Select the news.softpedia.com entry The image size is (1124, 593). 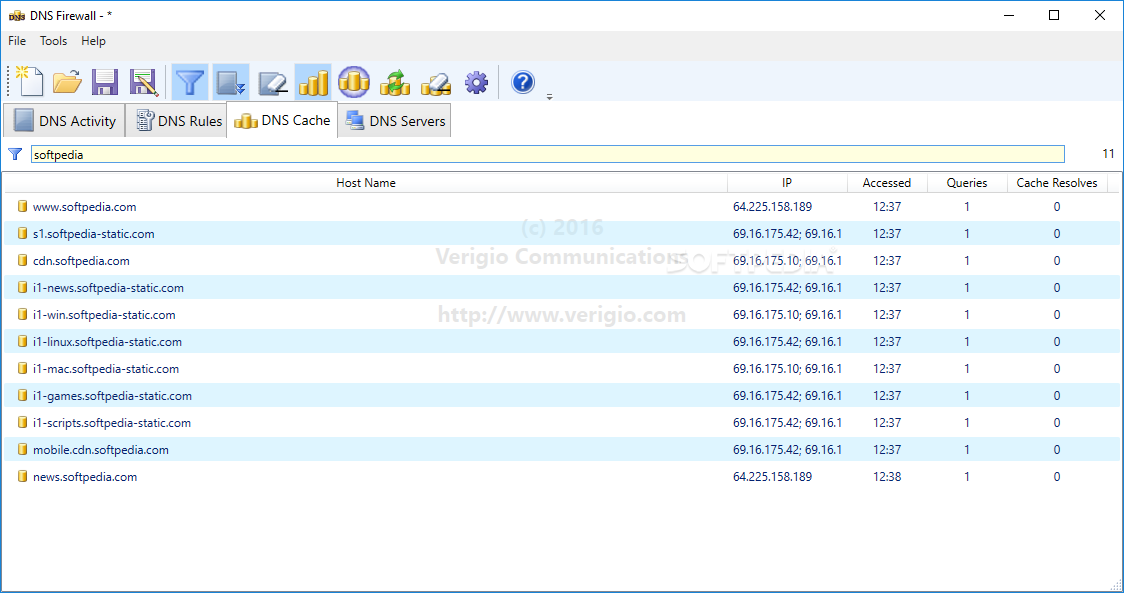coord(562,477)
